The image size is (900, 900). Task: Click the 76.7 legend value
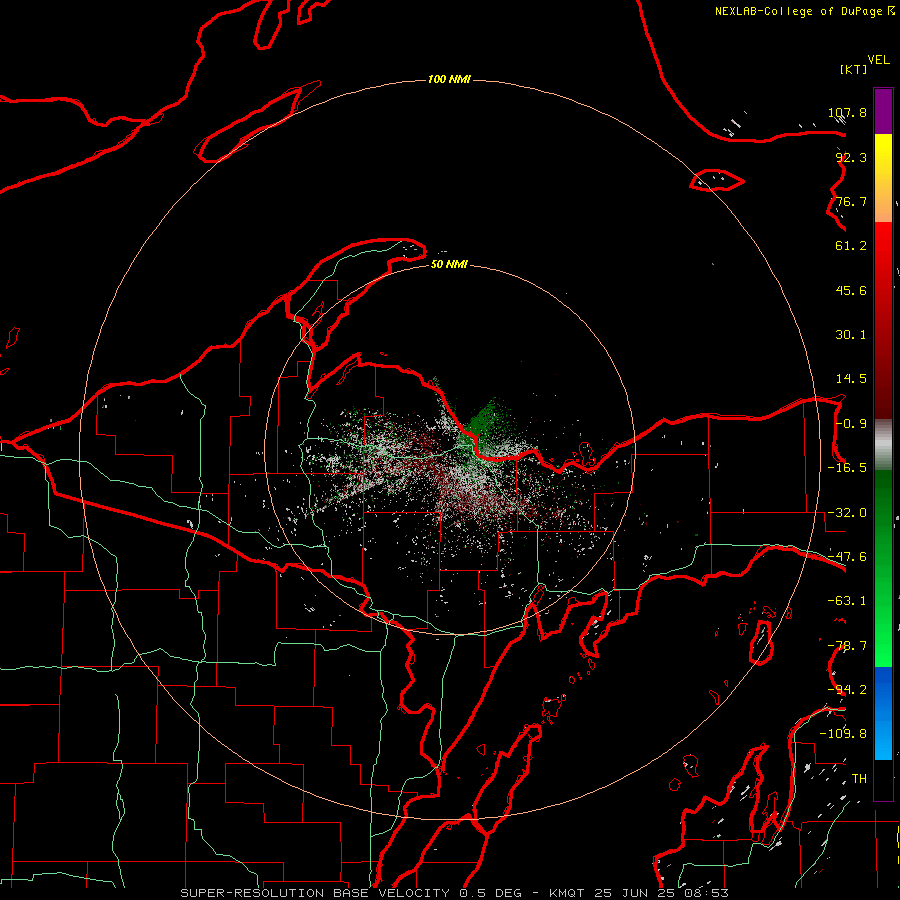coord(851,201)
